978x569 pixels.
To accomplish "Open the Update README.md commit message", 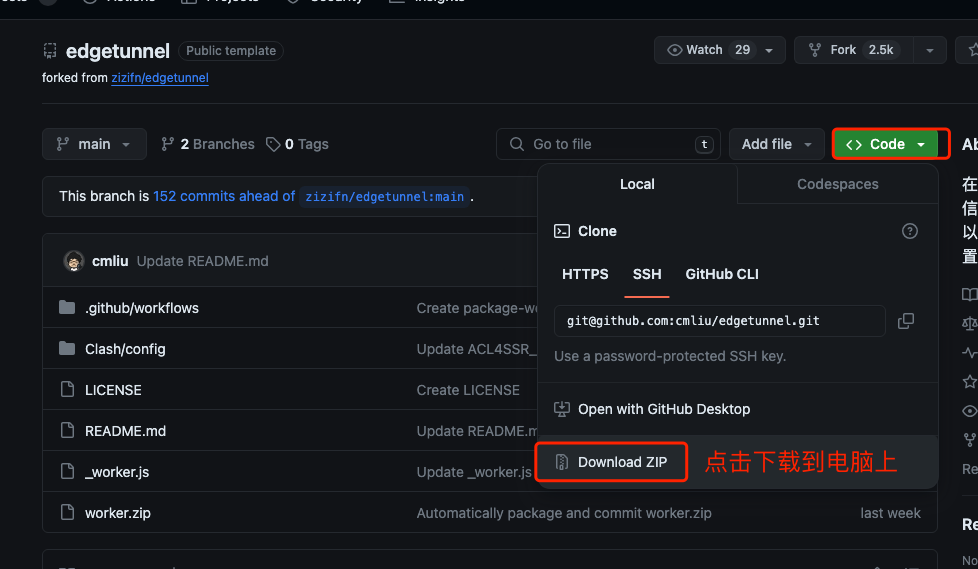I will click(x=203, y=261).
